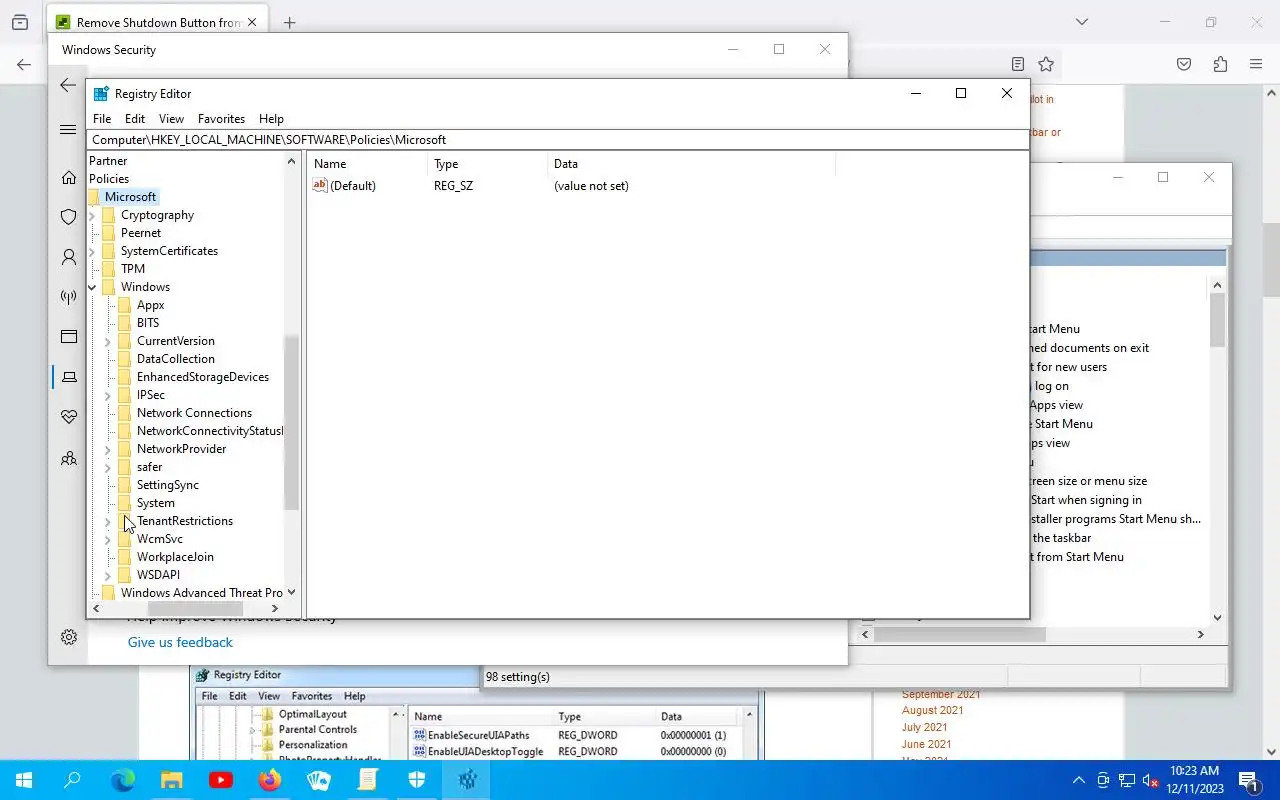Viewport: 1280px width, 800px height.
Task: Expand the Cryptography registry key
Action: click(x=92, y=215)
